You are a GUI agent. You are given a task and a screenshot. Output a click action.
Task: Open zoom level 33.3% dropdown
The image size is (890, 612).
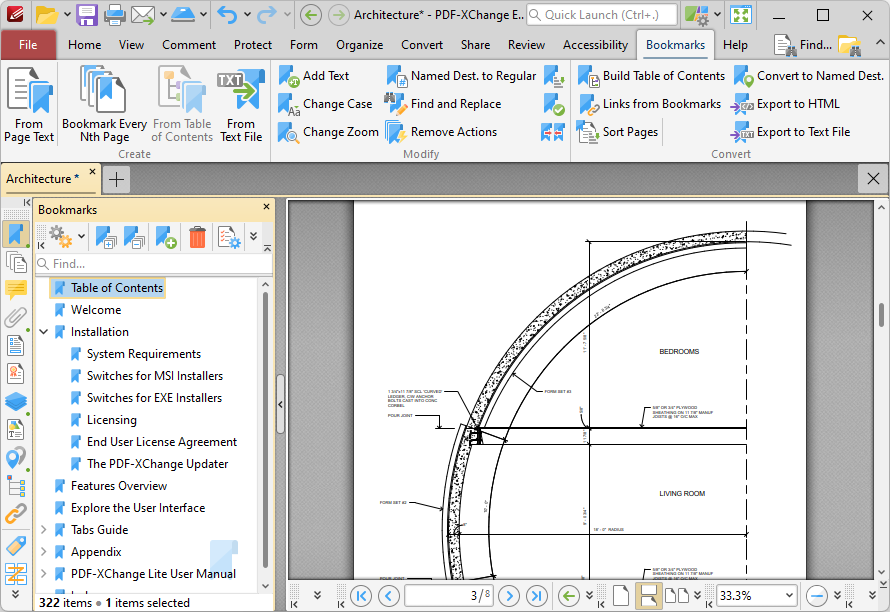[x=789, y=596]
